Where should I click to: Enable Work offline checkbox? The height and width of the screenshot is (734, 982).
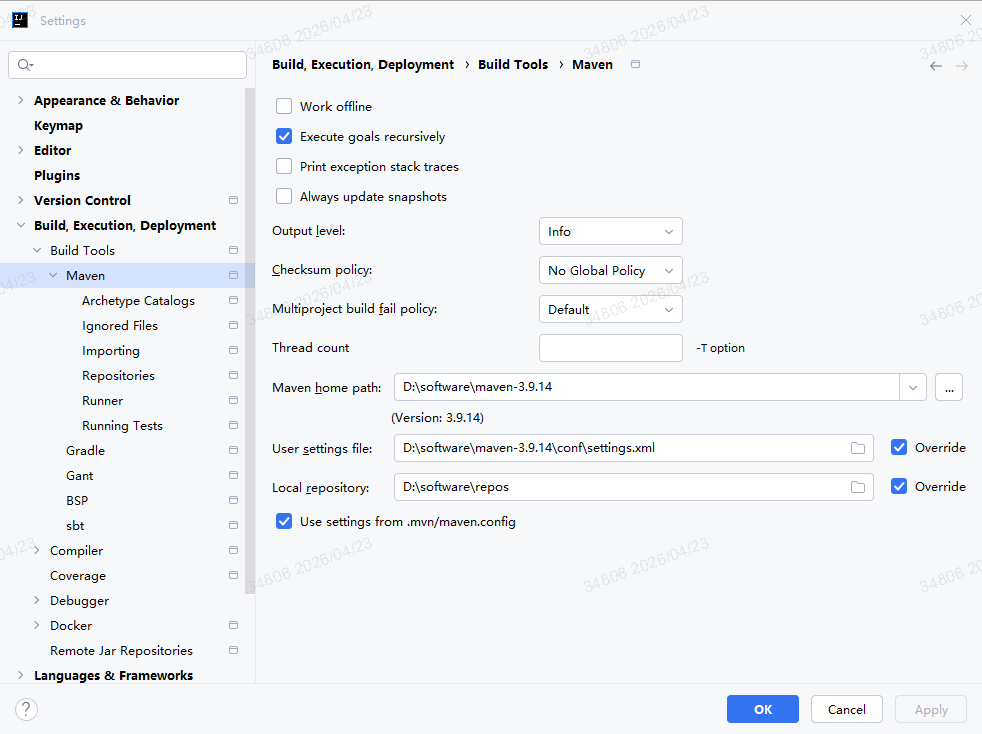click(284, 106)
